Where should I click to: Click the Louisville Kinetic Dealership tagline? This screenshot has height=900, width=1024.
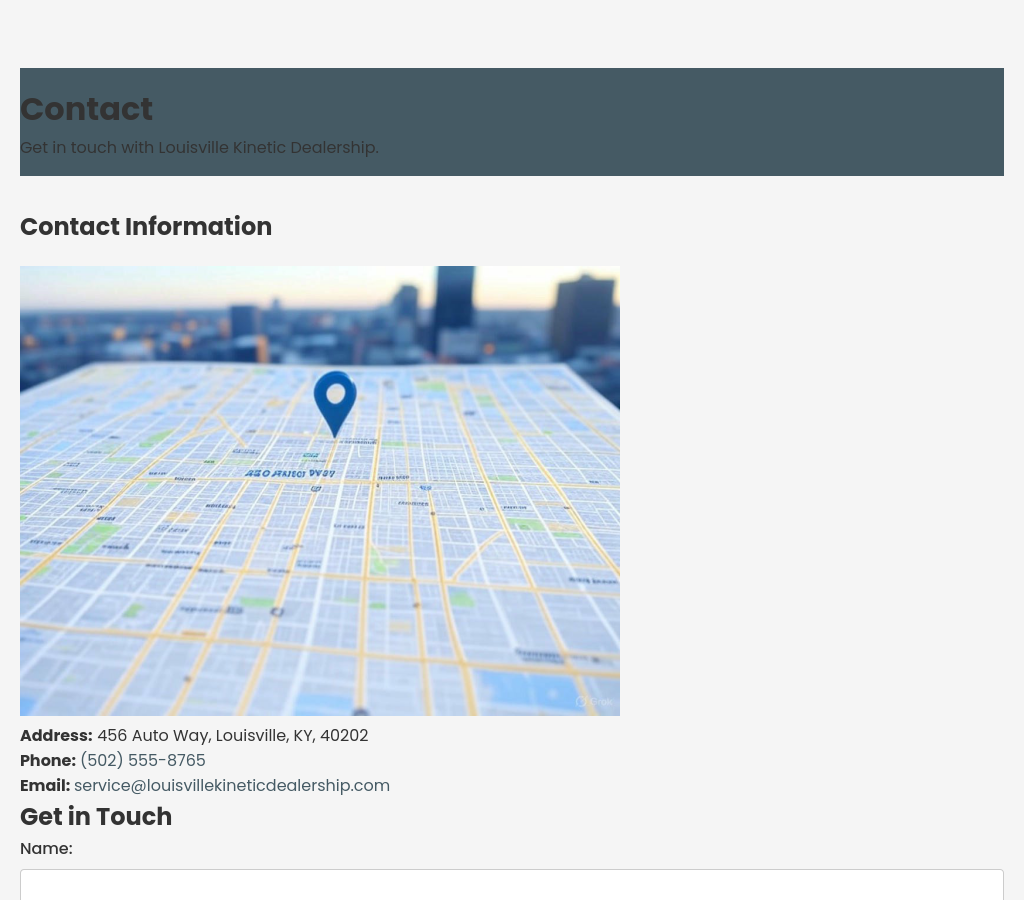point(199,147)
